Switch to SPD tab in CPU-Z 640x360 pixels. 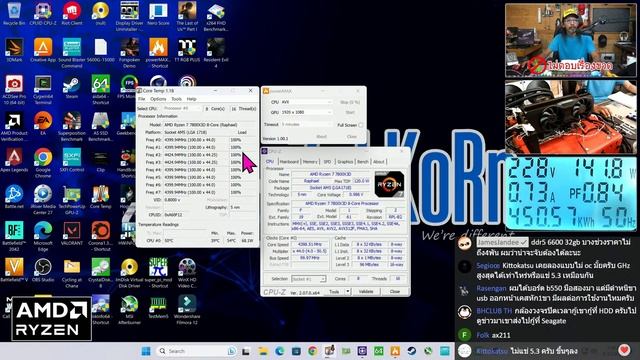[x=327, y=162]
